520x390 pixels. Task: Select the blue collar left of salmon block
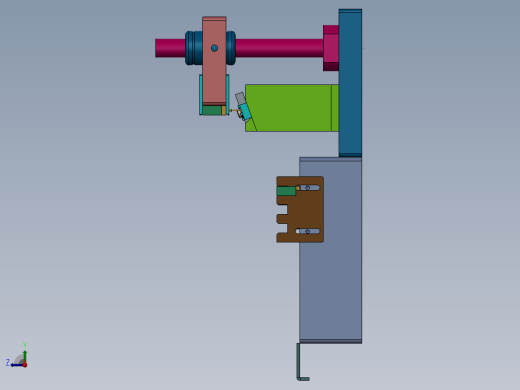tap(194, 48)
